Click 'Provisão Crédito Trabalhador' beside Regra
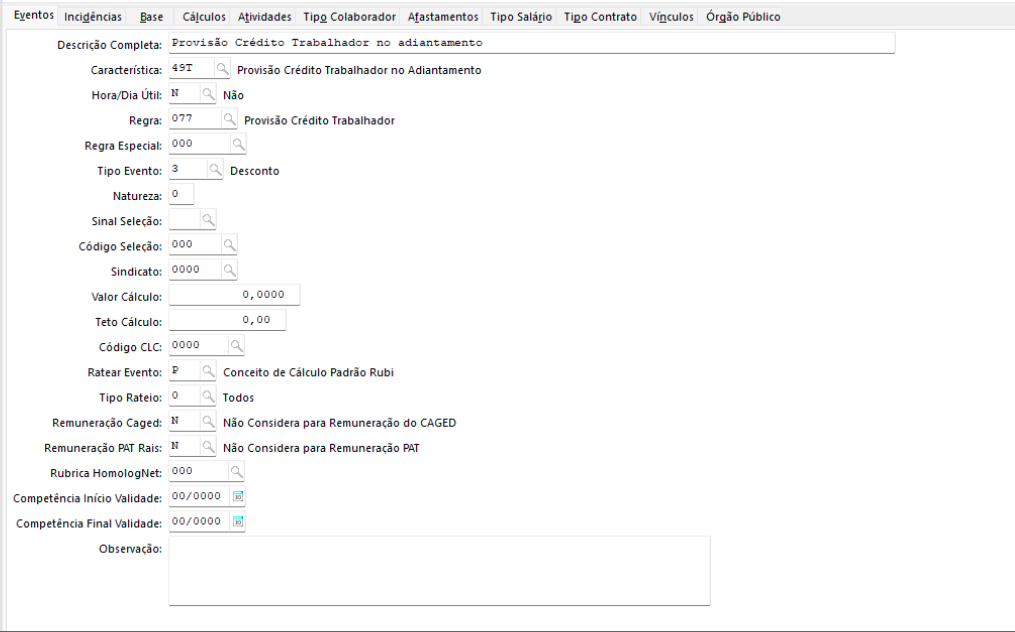The width and height of the screenshot is (1015, 632). point(319,120)
